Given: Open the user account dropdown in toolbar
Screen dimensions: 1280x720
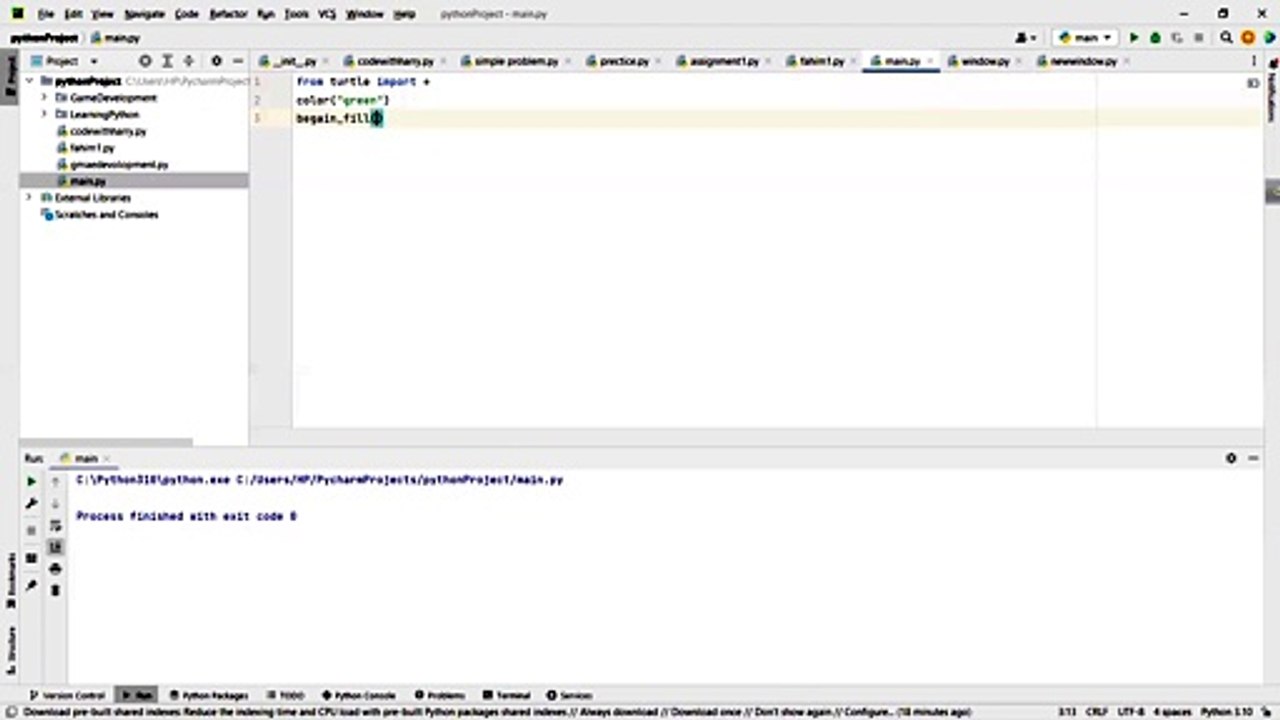Looking at the screenshot, I should coord(1026,38).
